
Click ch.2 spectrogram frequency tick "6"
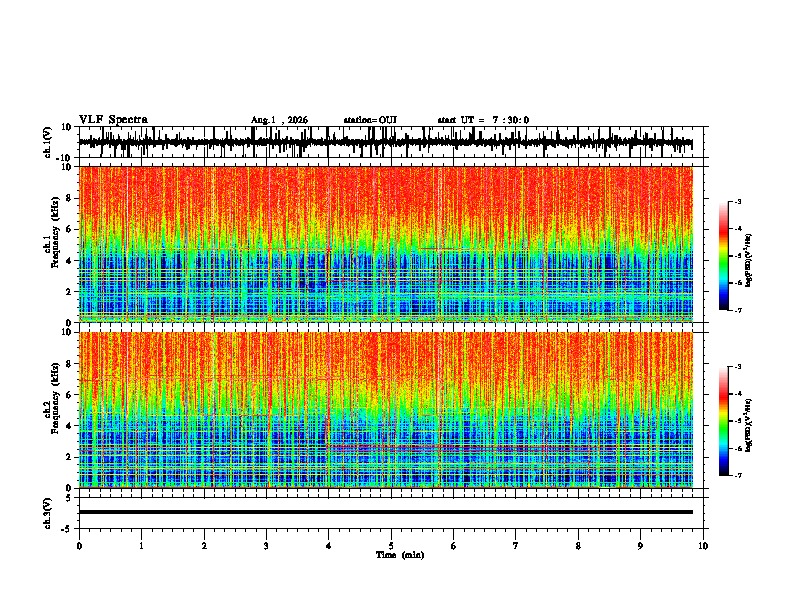pyautogui.click(x=71, y=395)
